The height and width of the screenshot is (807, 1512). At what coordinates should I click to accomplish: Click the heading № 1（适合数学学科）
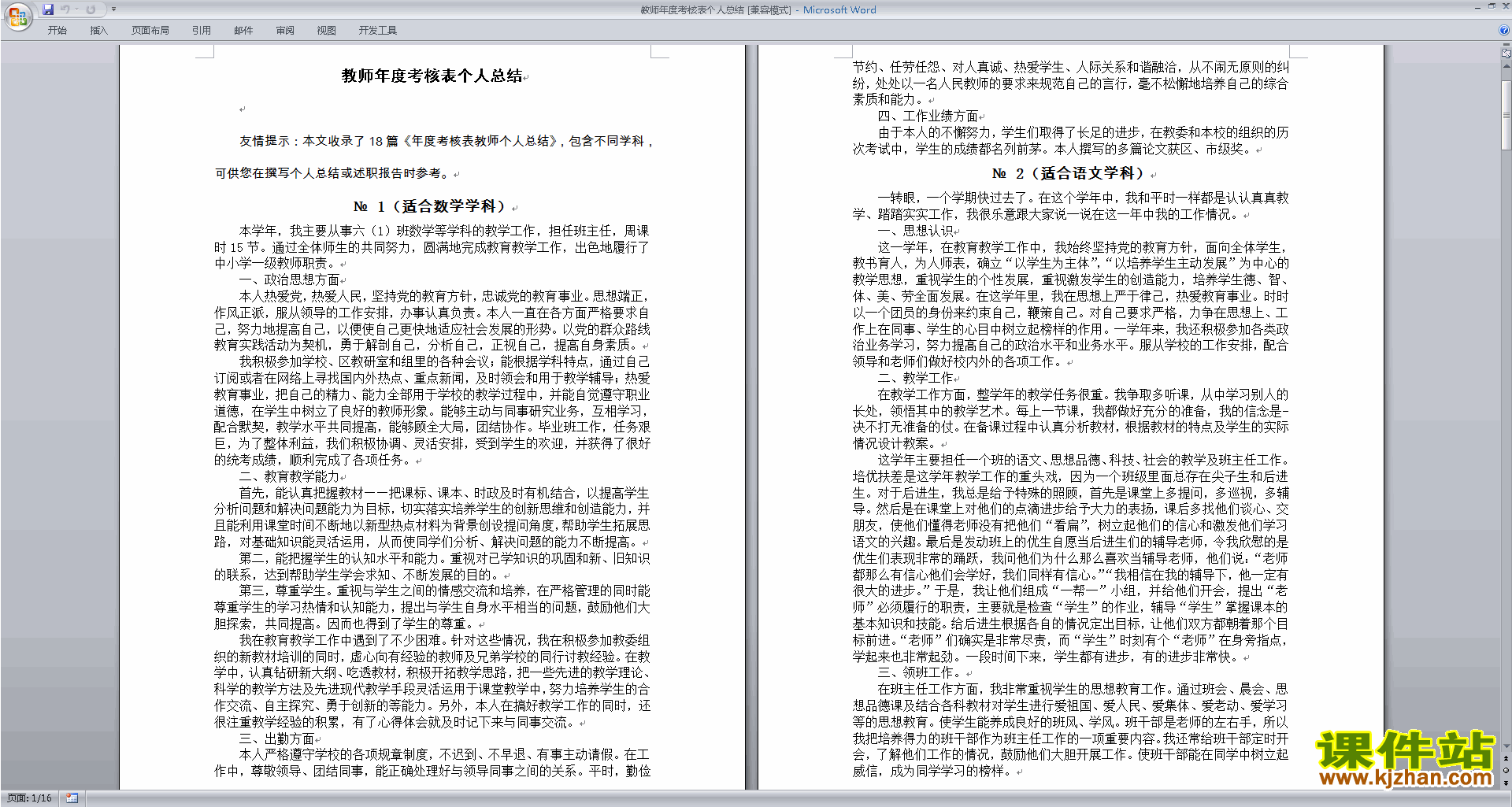click(429, 206)
